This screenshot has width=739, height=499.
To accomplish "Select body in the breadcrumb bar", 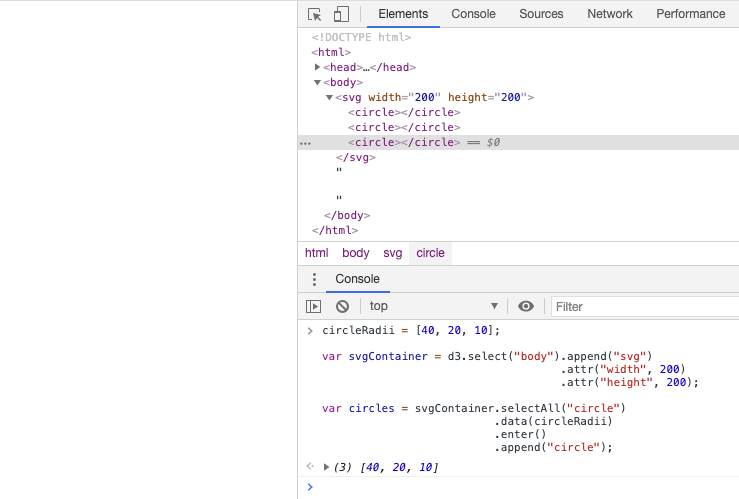I will [x=356, y=253].
